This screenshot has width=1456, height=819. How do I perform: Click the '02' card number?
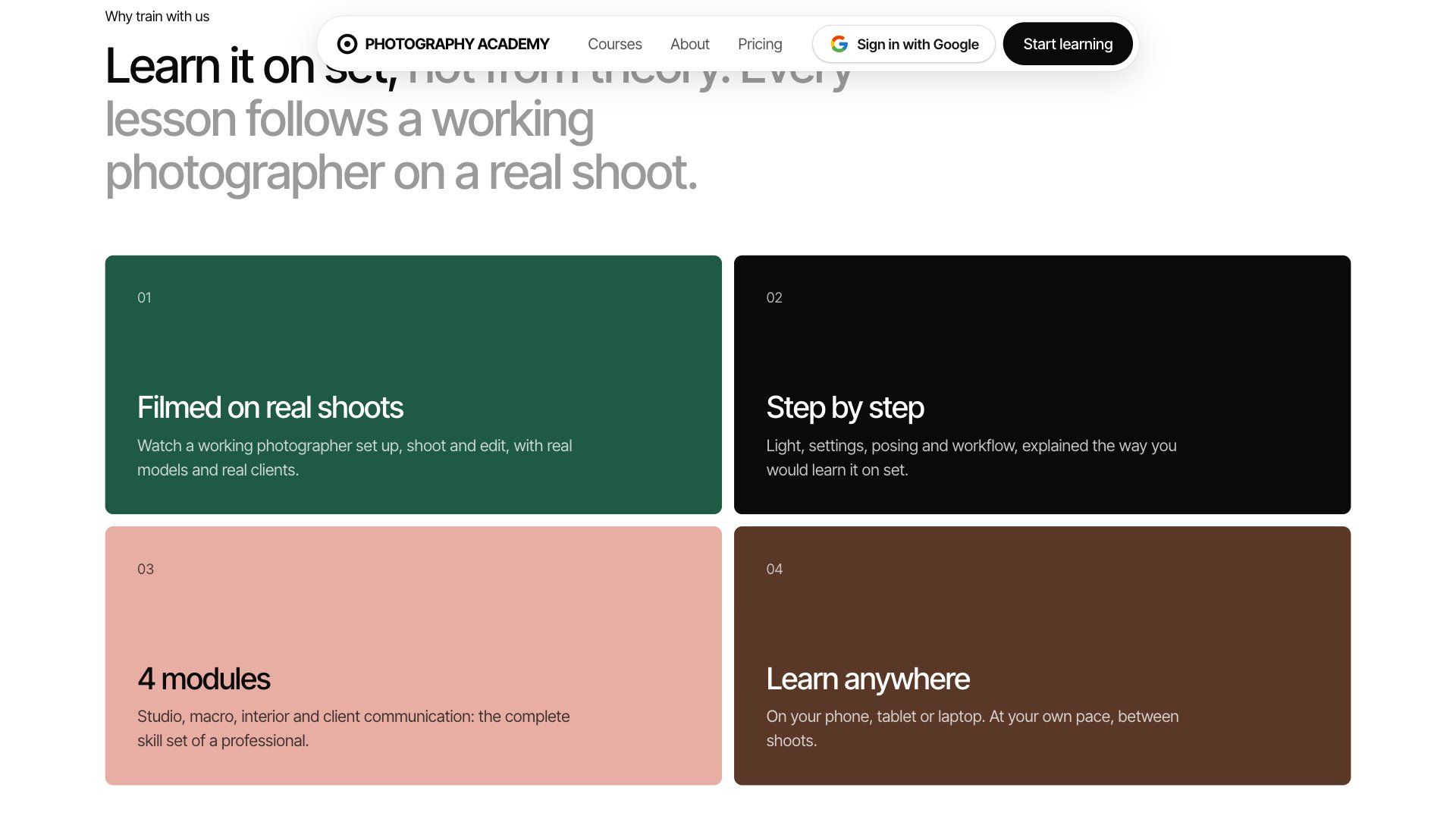[774, 298]
